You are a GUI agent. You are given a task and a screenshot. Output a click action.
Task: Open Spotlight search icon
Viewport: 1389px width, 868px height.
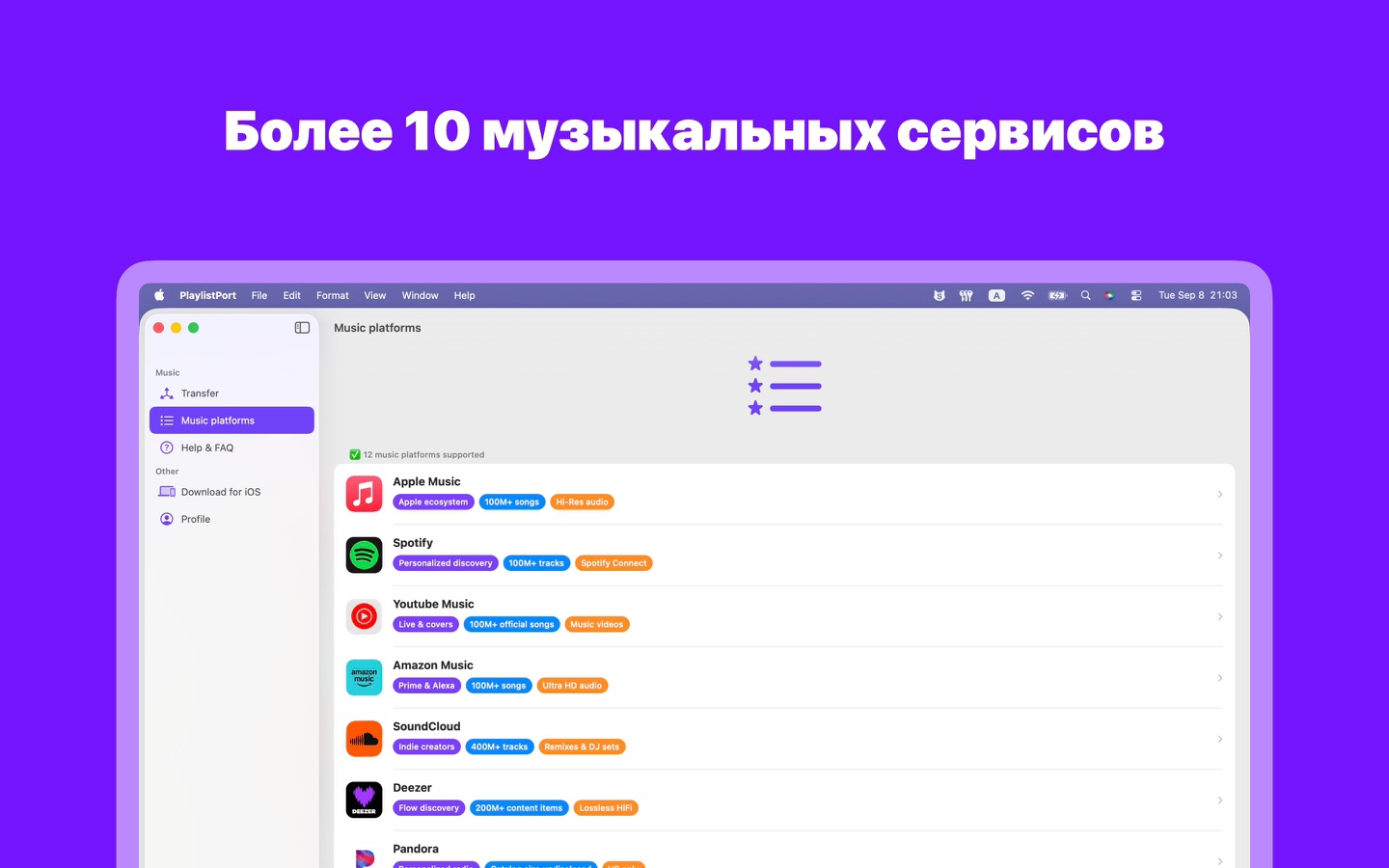(1085, 296)
